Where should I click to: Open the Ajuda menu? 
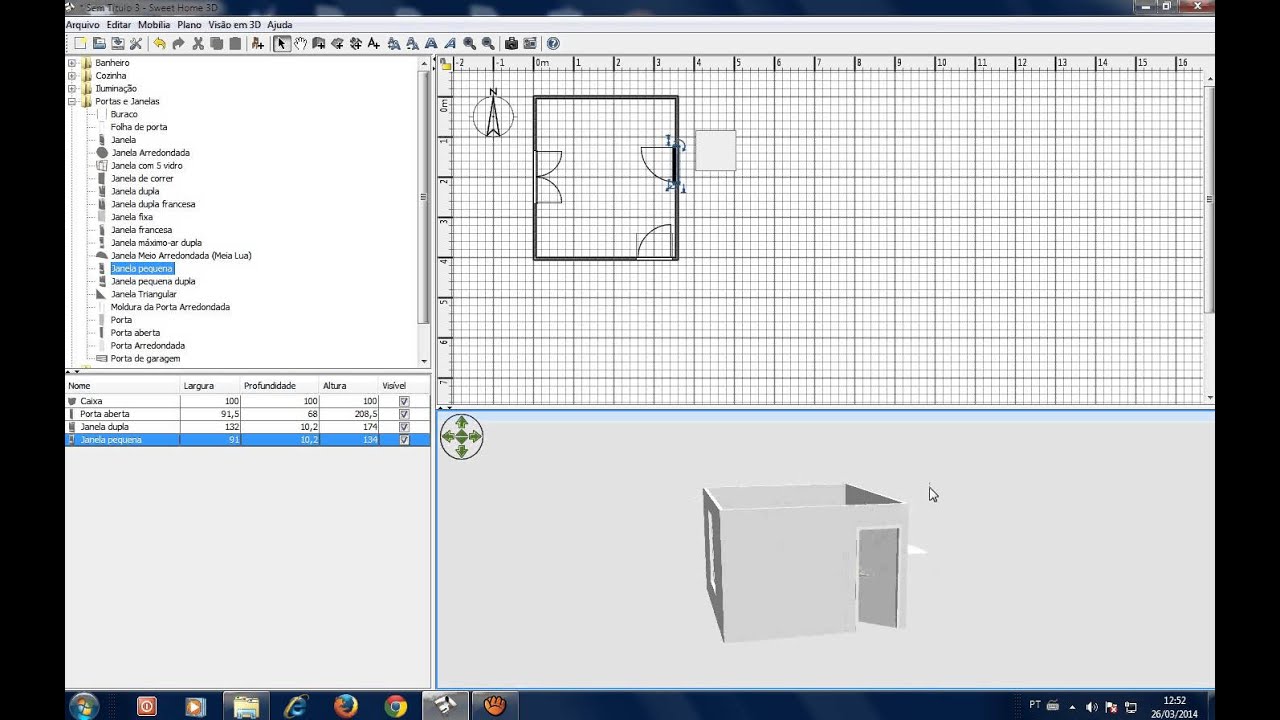[x=280, y=24]
